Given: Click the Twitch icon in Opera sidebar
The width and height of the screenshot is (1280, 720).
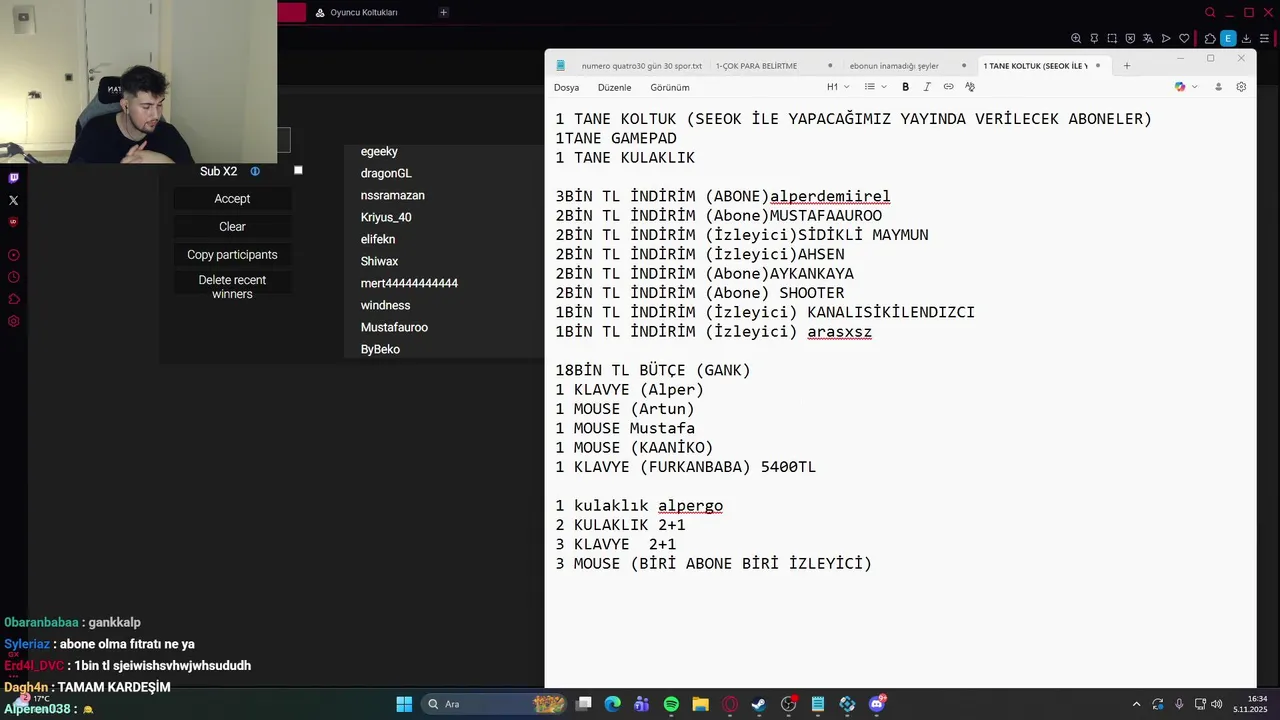Looking at the screenshot, I should pyautogui.click(x=13, y=178).
